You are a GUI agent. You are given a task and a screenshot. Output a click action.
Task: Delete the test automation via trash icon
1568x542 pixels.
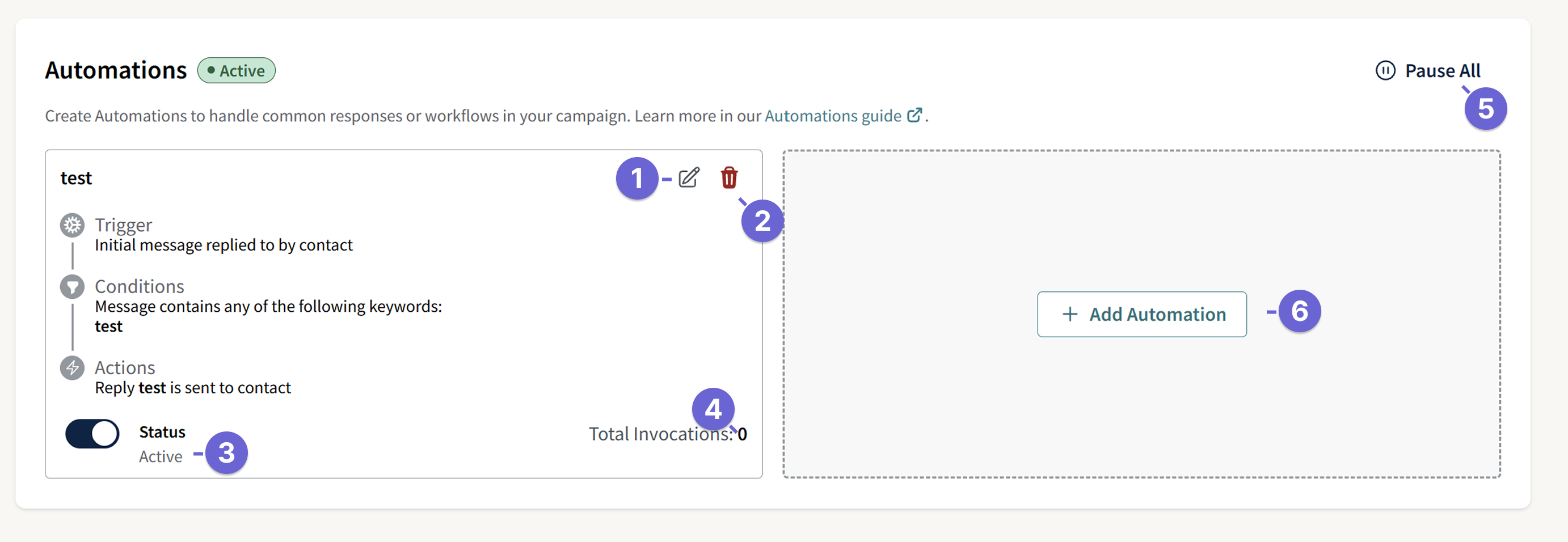[x=728, y=177]
